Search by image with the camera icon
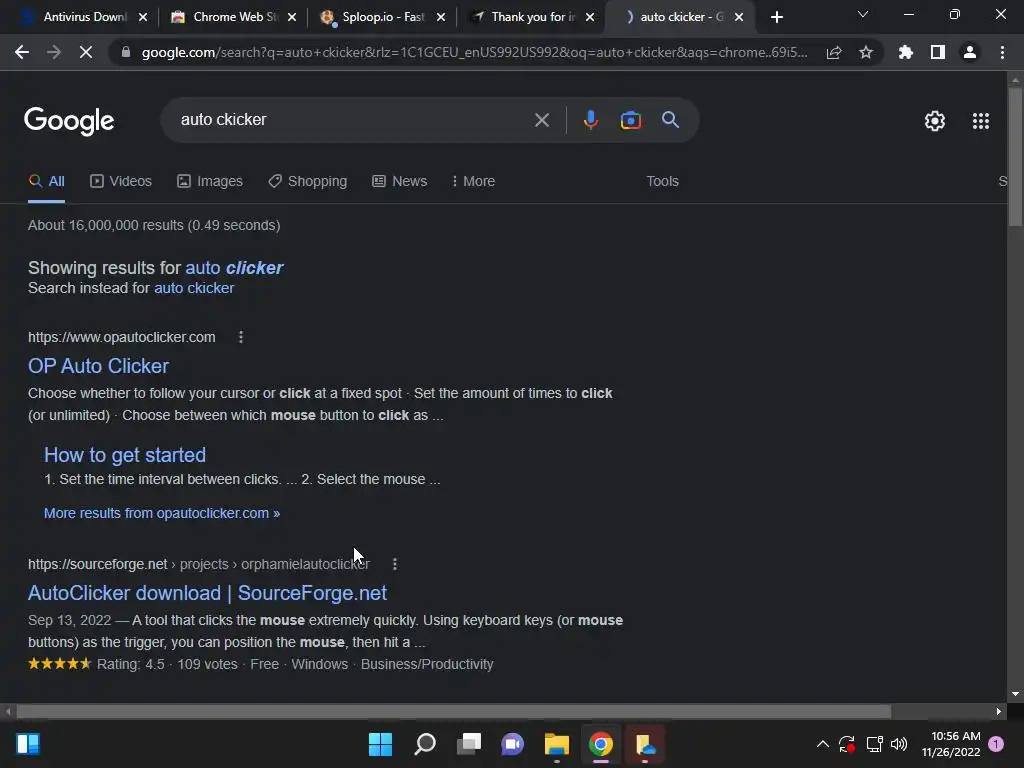 [x=630, y=120]
